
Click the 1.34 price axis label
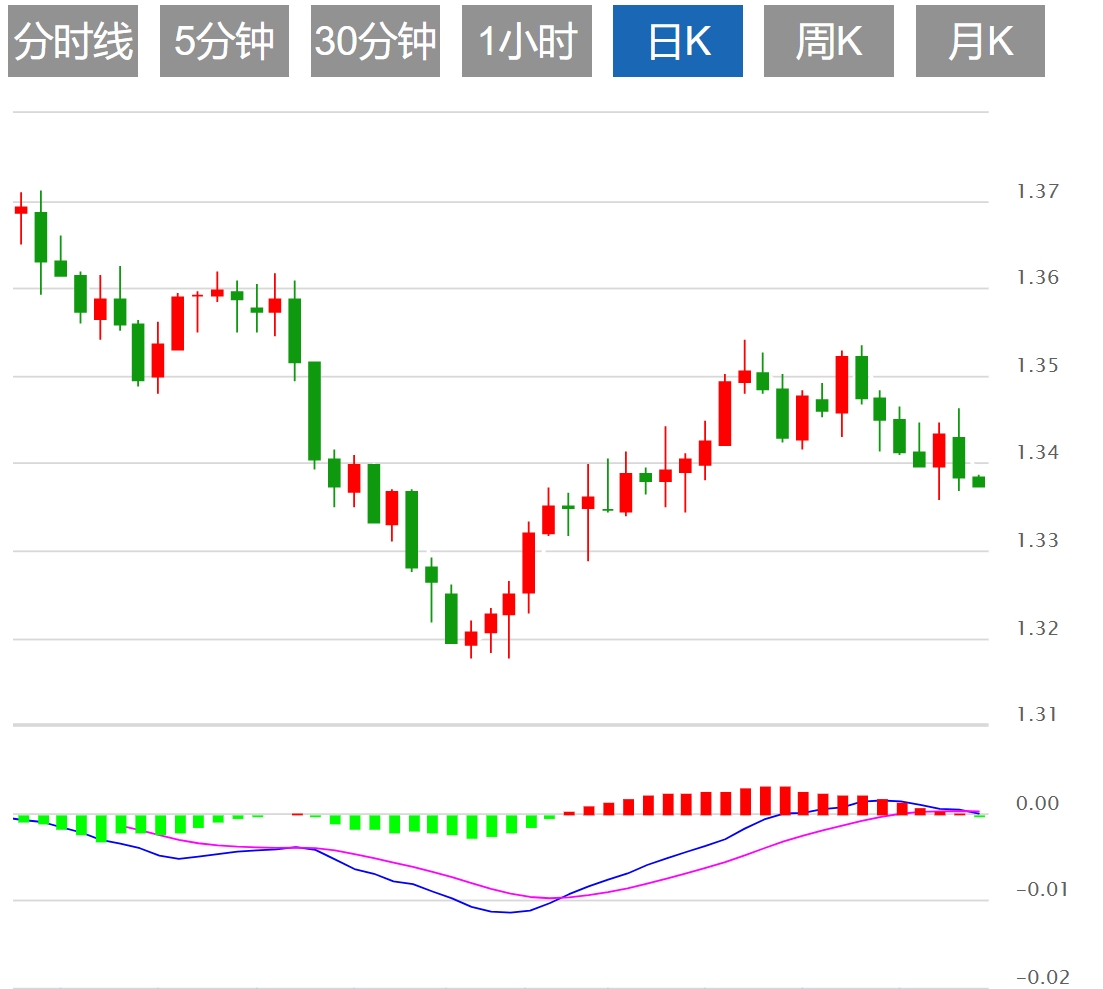1036,453
